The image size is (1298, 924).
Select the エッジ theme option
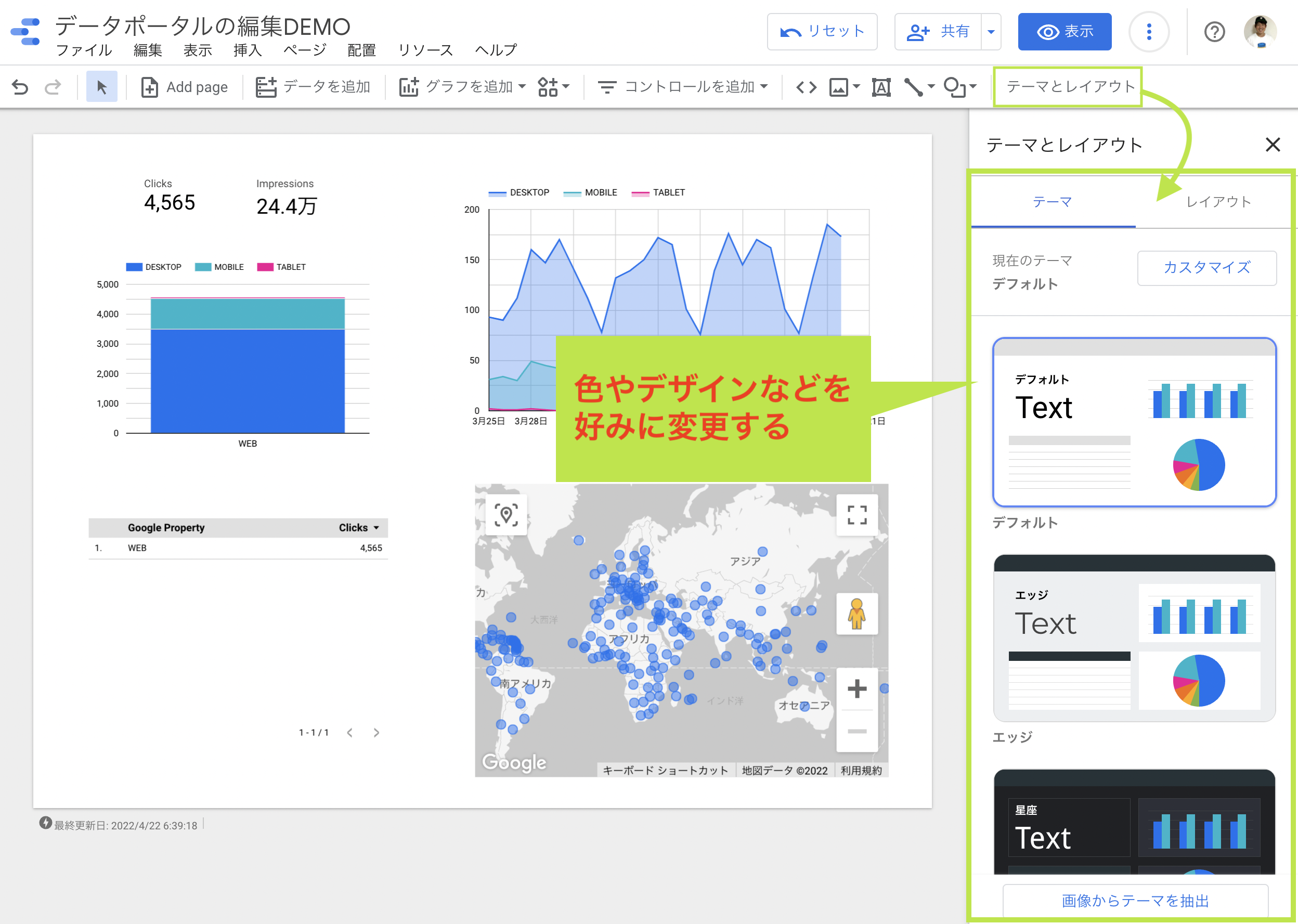coord(1134,639)
